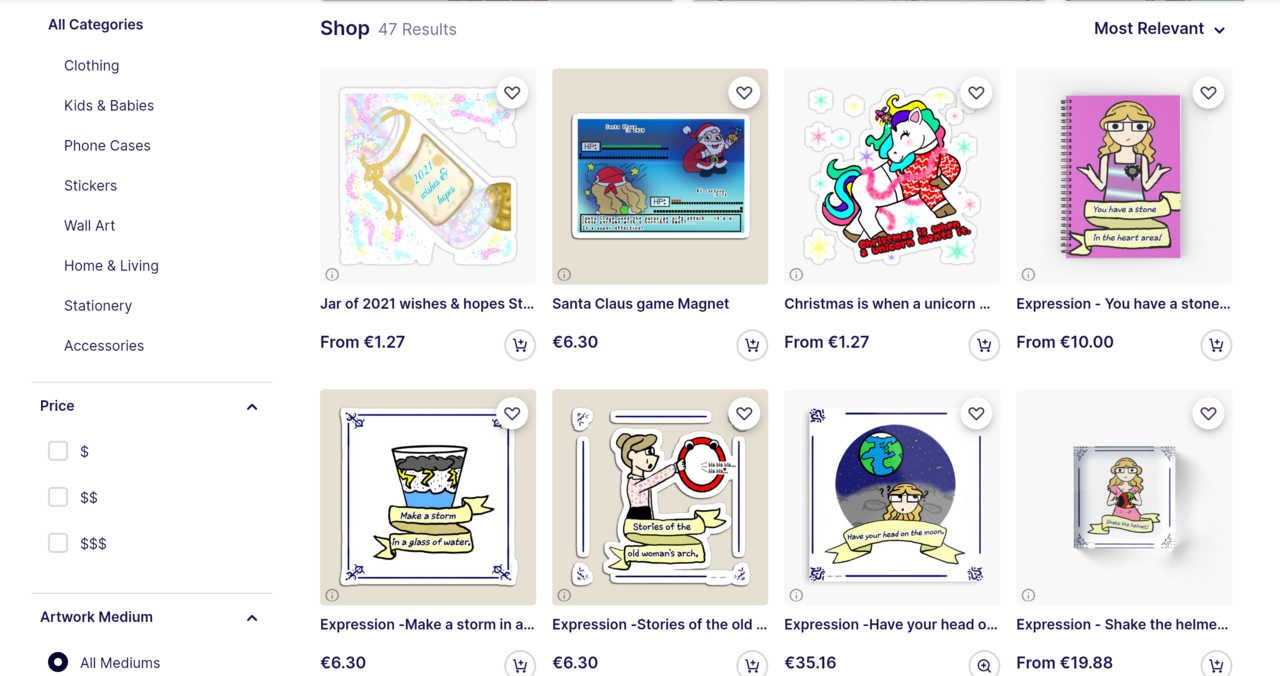The width and height of the screenshot is (1280, 676).
Task: Favorite the storm in a glass item
Action: [512, 414]
